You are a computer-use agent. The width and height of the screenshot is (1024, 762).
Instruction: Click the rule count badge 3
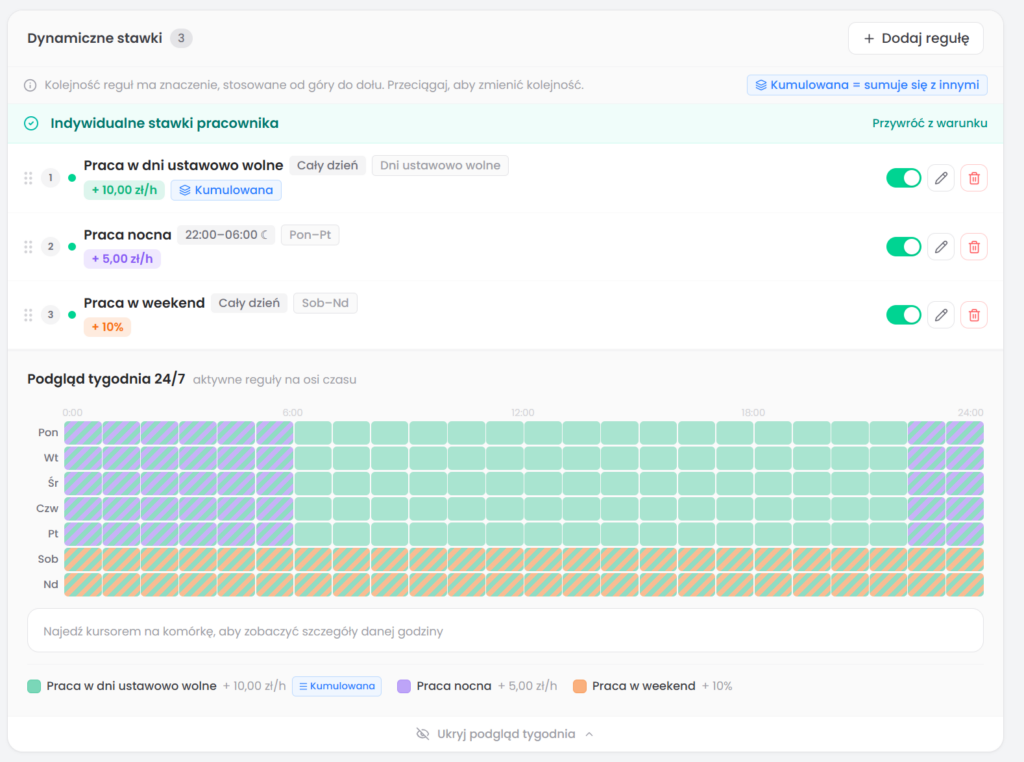pos(181,39)
